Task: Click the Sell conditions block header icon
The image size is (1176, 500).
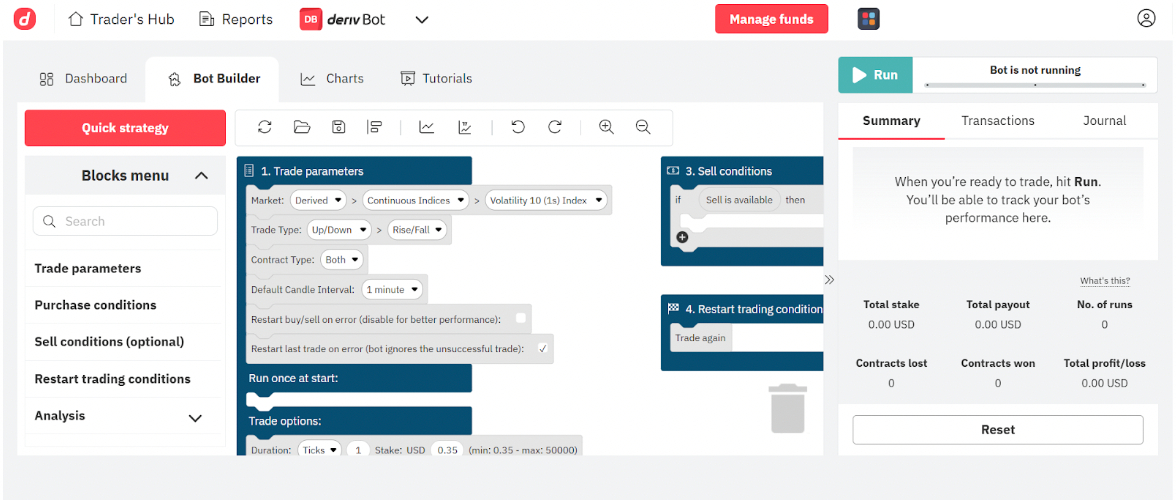Action: point(673,171)
